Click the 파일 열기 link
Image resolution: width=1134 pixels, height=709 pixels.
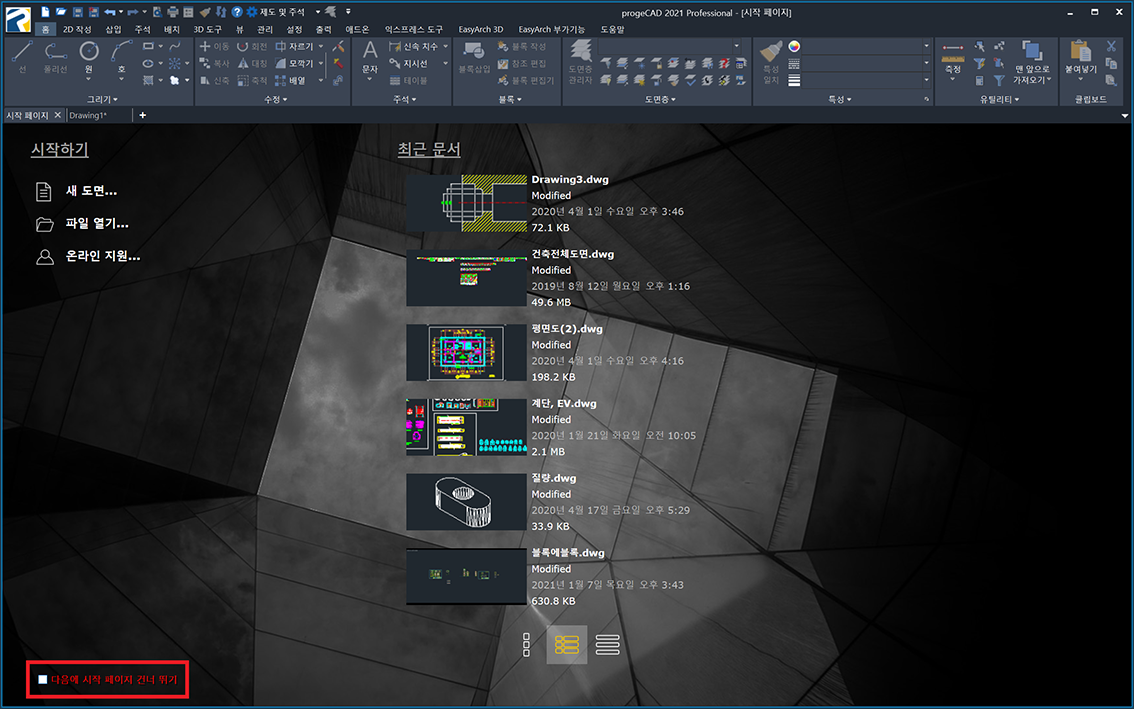tap(97, 224)
